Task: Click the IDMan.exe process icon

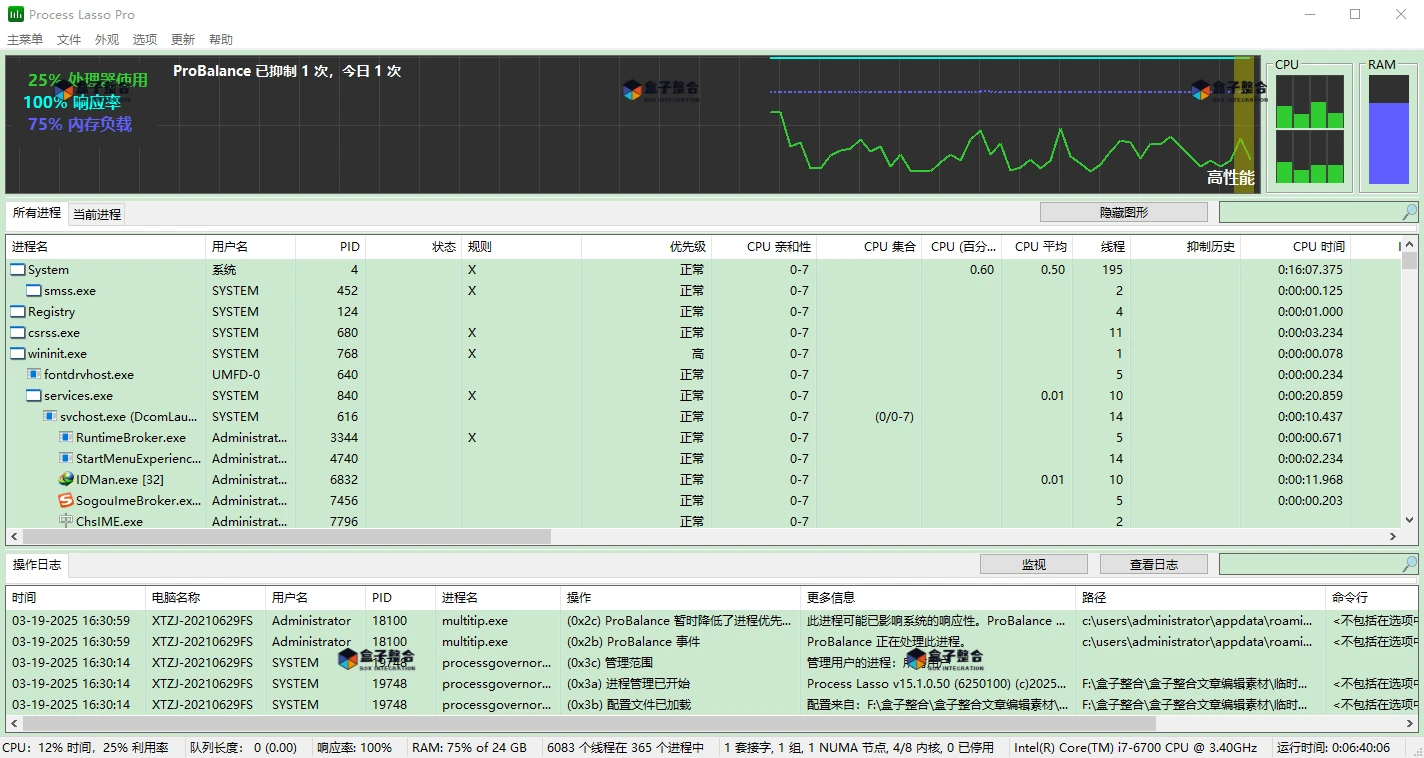Action: (x=66, y=480)
